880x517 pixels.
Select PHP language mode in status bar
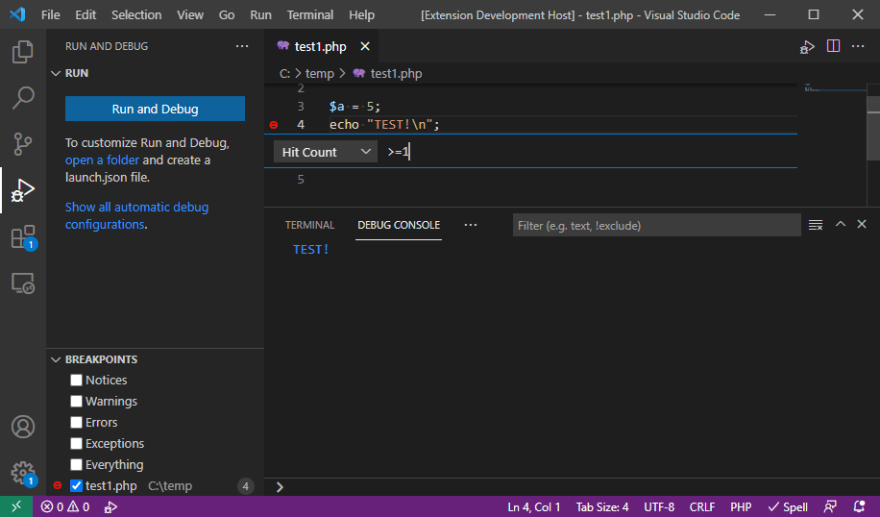pyautogui.click(x=741, y=507)
